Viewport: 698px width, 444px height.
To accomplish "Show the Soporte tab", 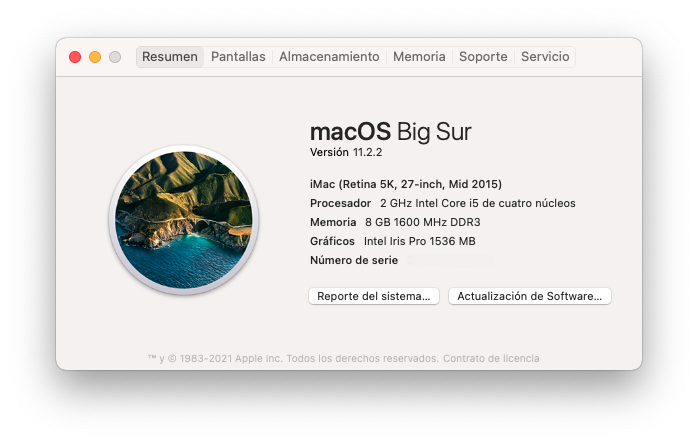I will click(x=483, y=57).
